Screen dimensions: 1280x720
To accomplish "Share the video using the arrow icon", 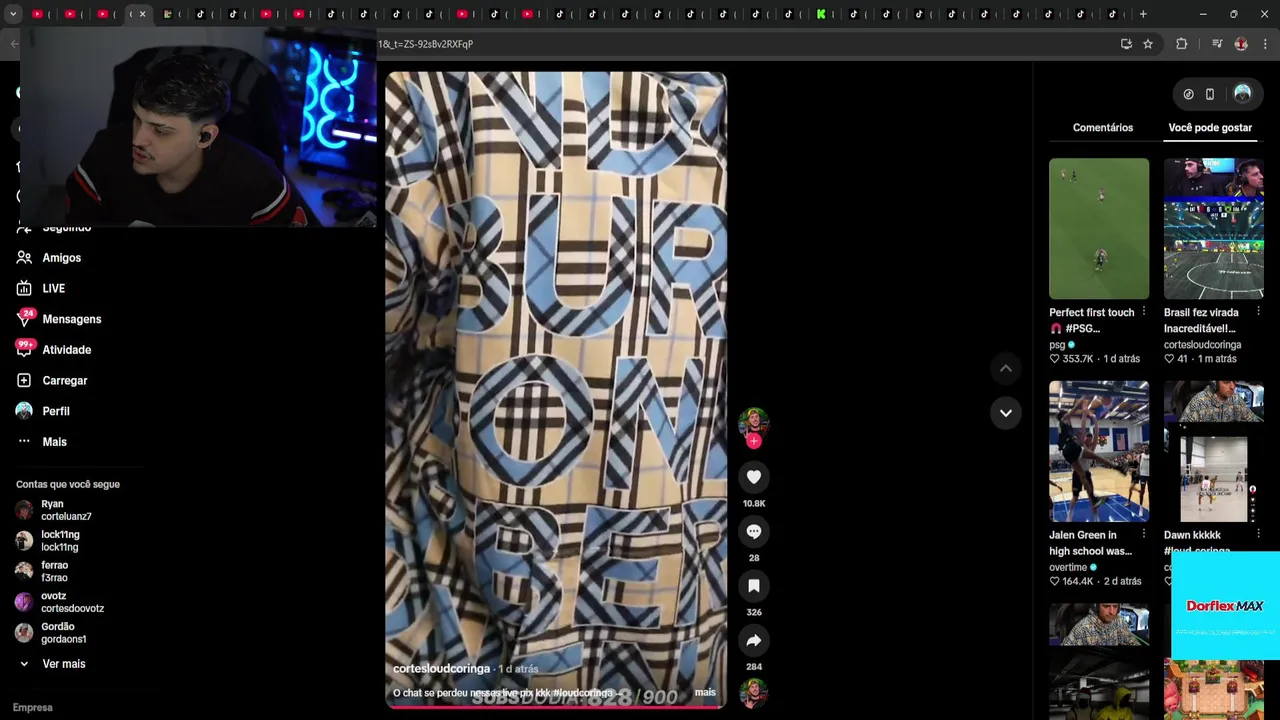I will tap(754, 640).
